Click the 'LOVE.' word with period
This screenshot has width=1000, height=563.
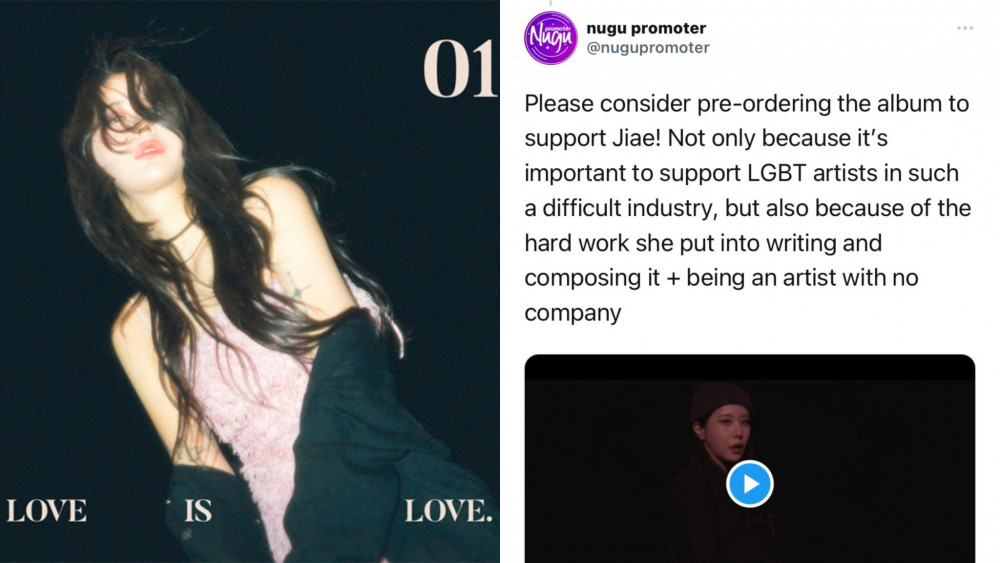point(449,511)
